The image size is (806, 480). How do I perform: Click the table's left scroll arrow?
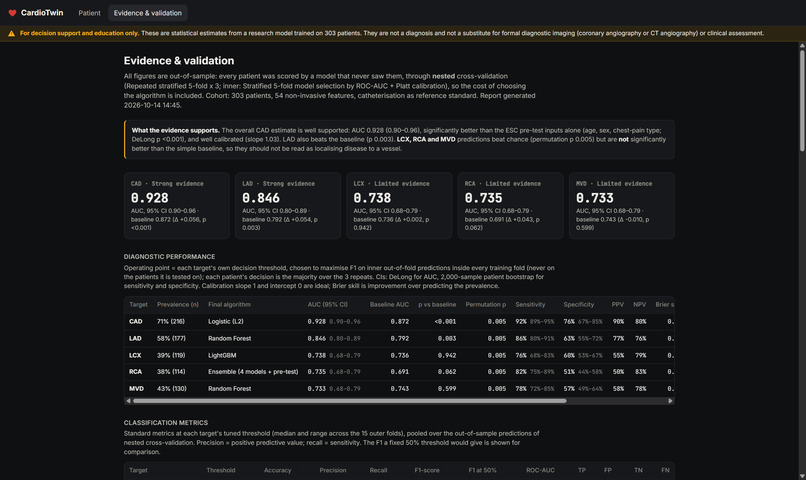tap(128, 401)
